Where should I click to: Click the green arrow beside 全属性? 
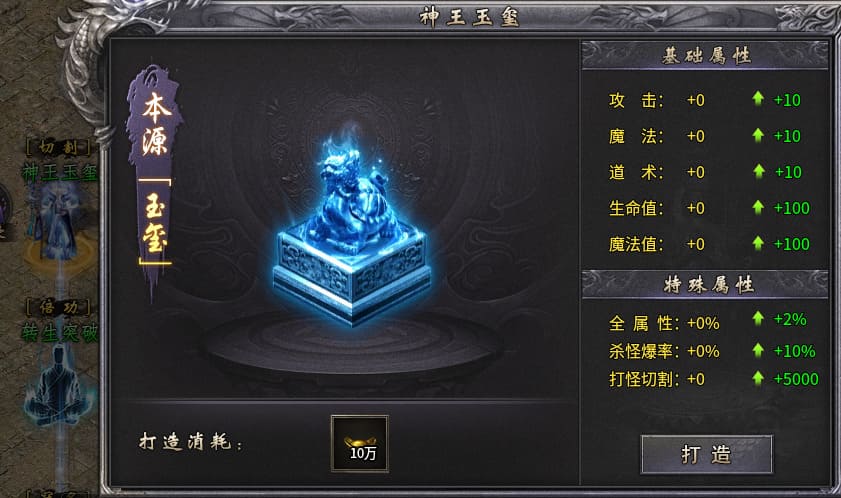point(758,319)
